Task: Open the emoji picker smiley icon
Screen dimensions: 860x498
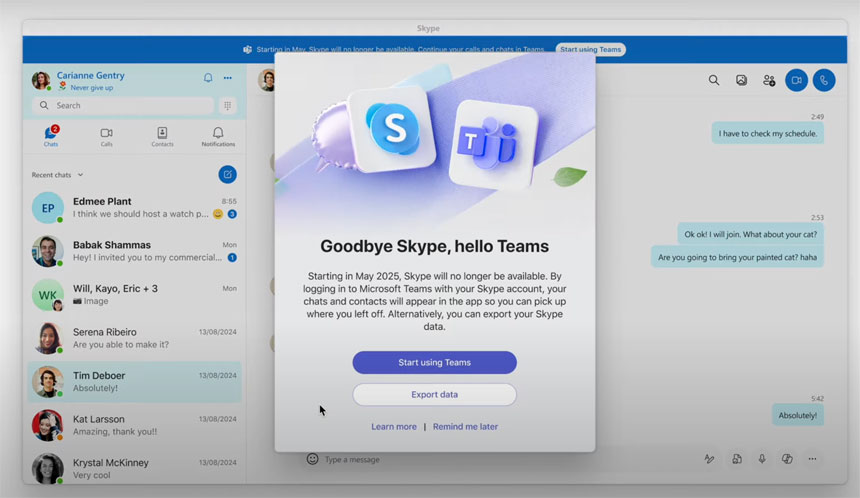Action: click(313, 459)
